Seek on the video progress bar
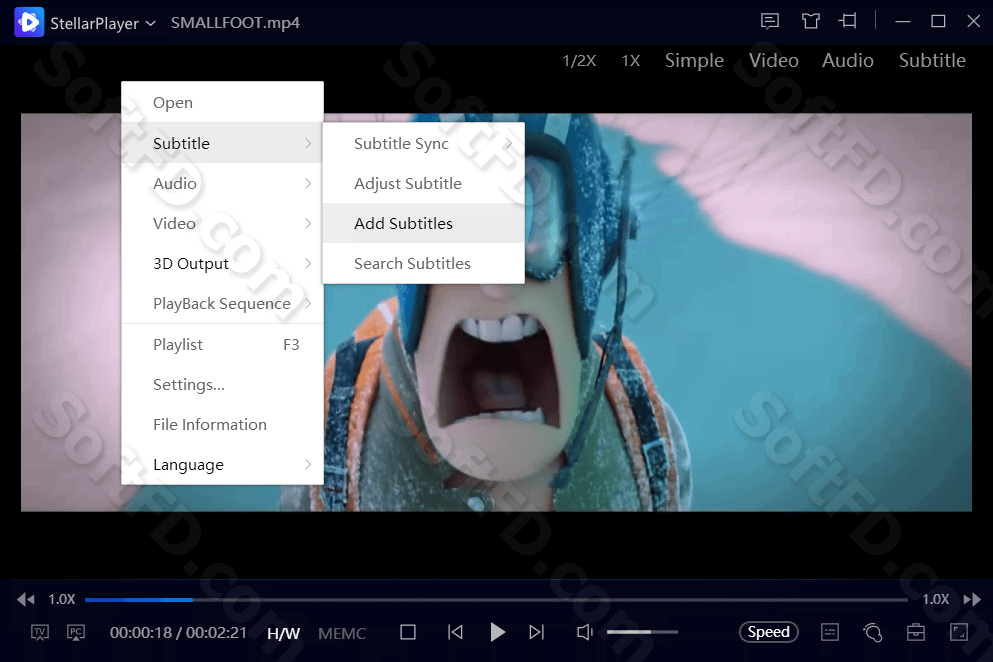Image resolution: width=993 pixels, height=662 pixels. tap(496, 599)
